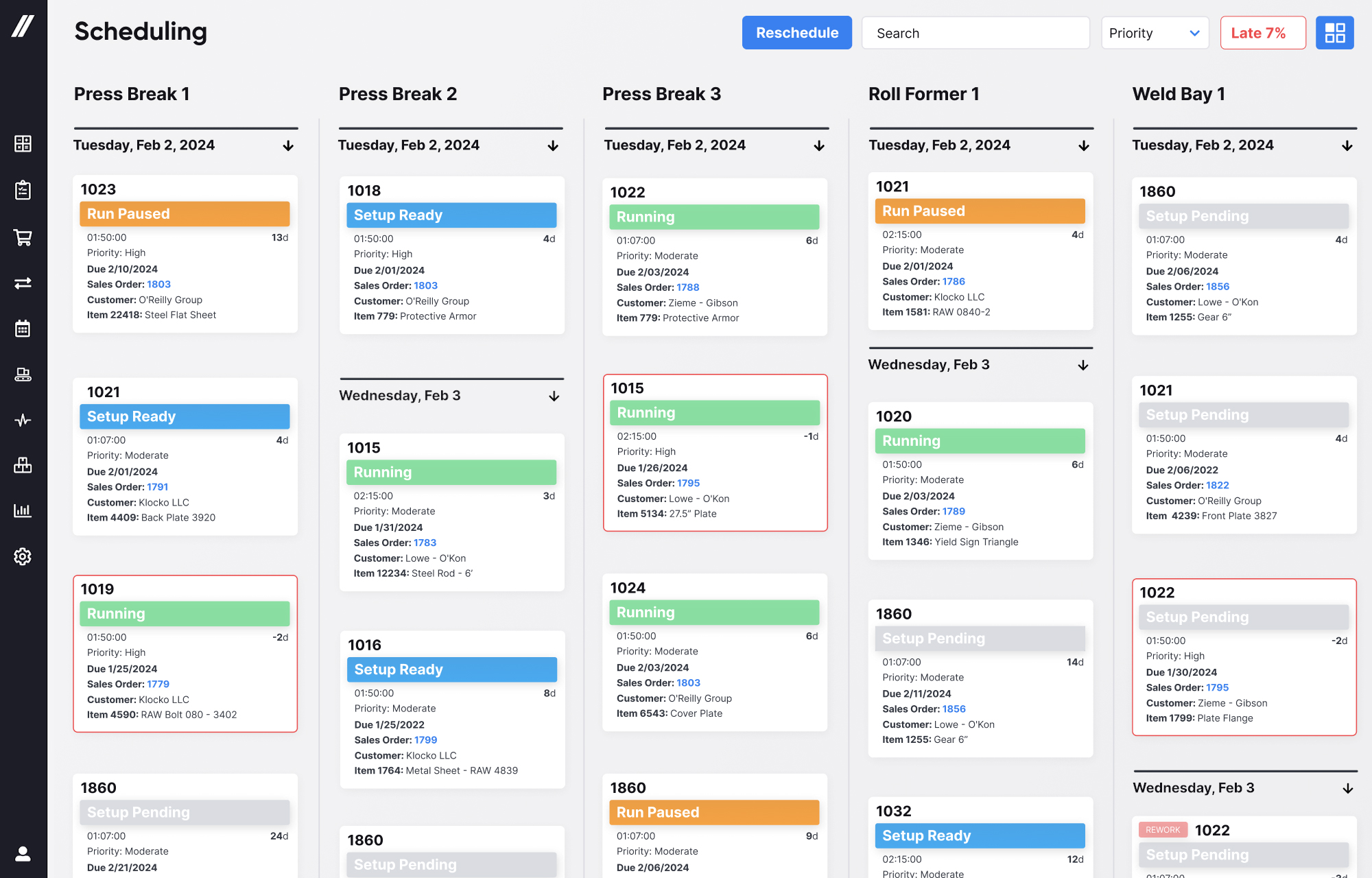Click the Reschedule button
1372x878 pixels.
(x=796, y=33)
